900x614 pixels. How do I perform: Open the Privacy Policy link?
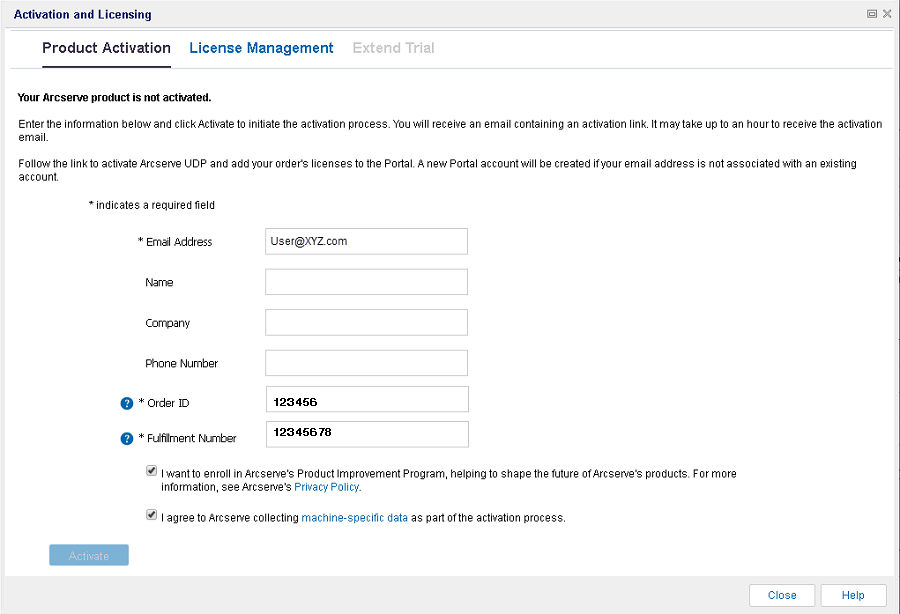point(326,487)
